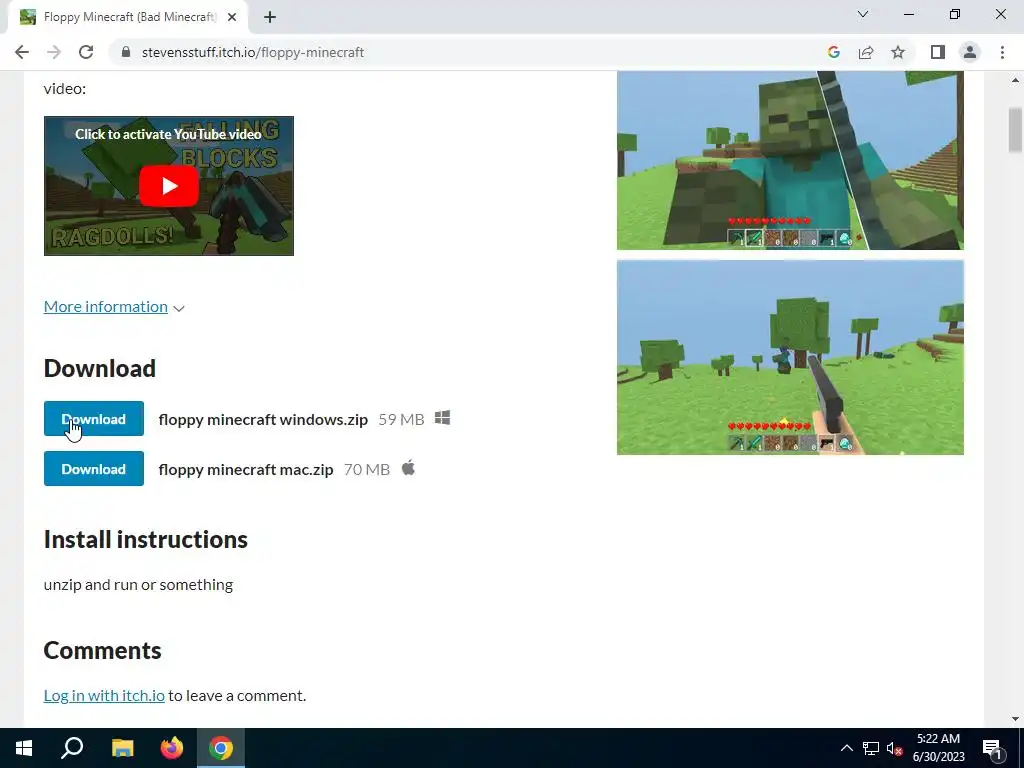This screenshot has height=768, width=1024.
Task: Open the Google icon in the address bar
Action: click(x=833, y=52)
